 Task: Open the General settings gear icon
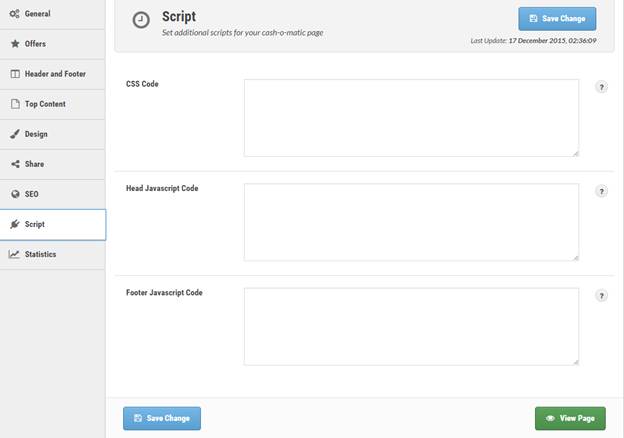[14, 14]
